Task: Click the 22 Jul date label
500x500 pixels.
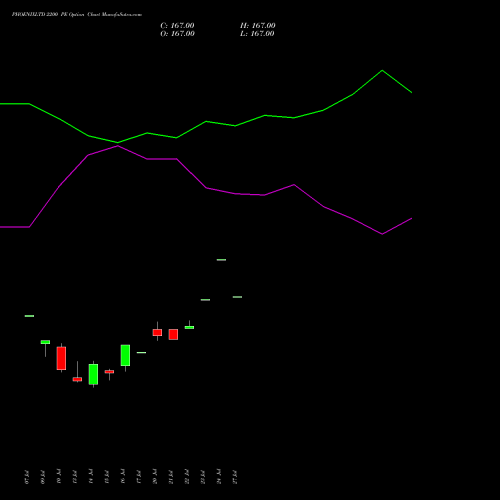Action: tap(187, 476)
